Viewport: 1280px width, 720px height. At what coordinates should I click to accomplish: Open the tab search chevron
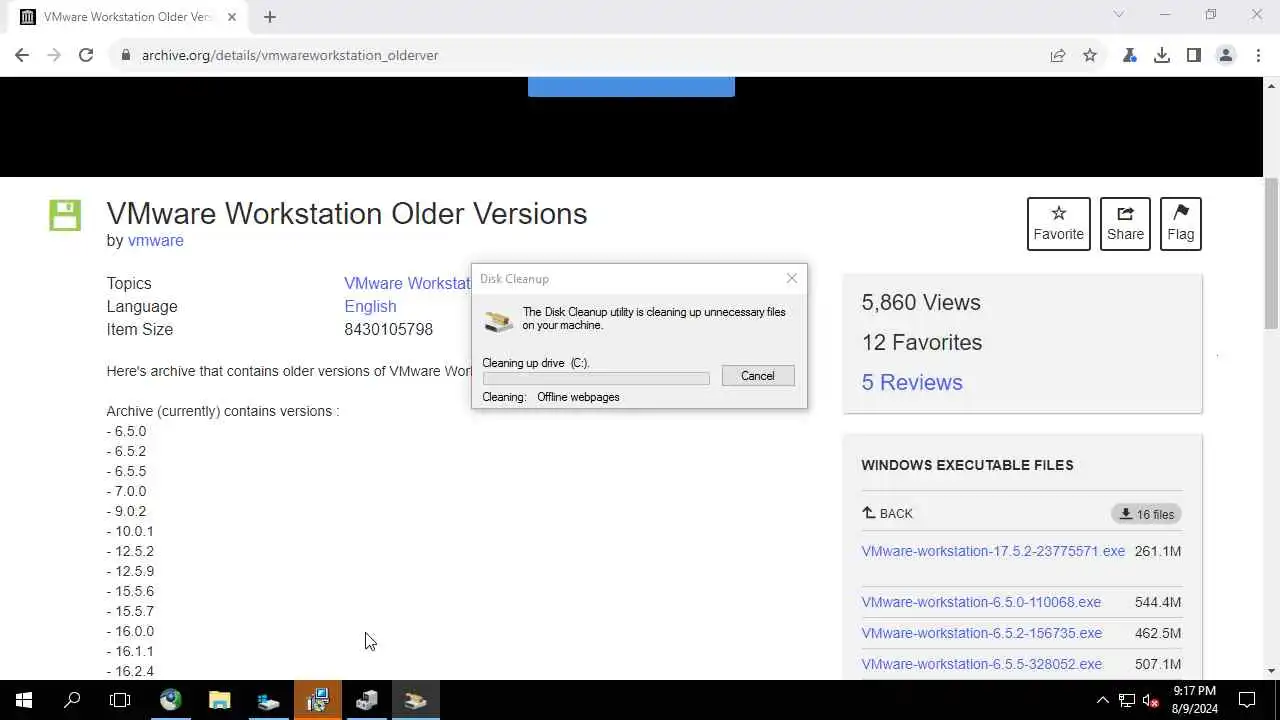pos(1119,15)
